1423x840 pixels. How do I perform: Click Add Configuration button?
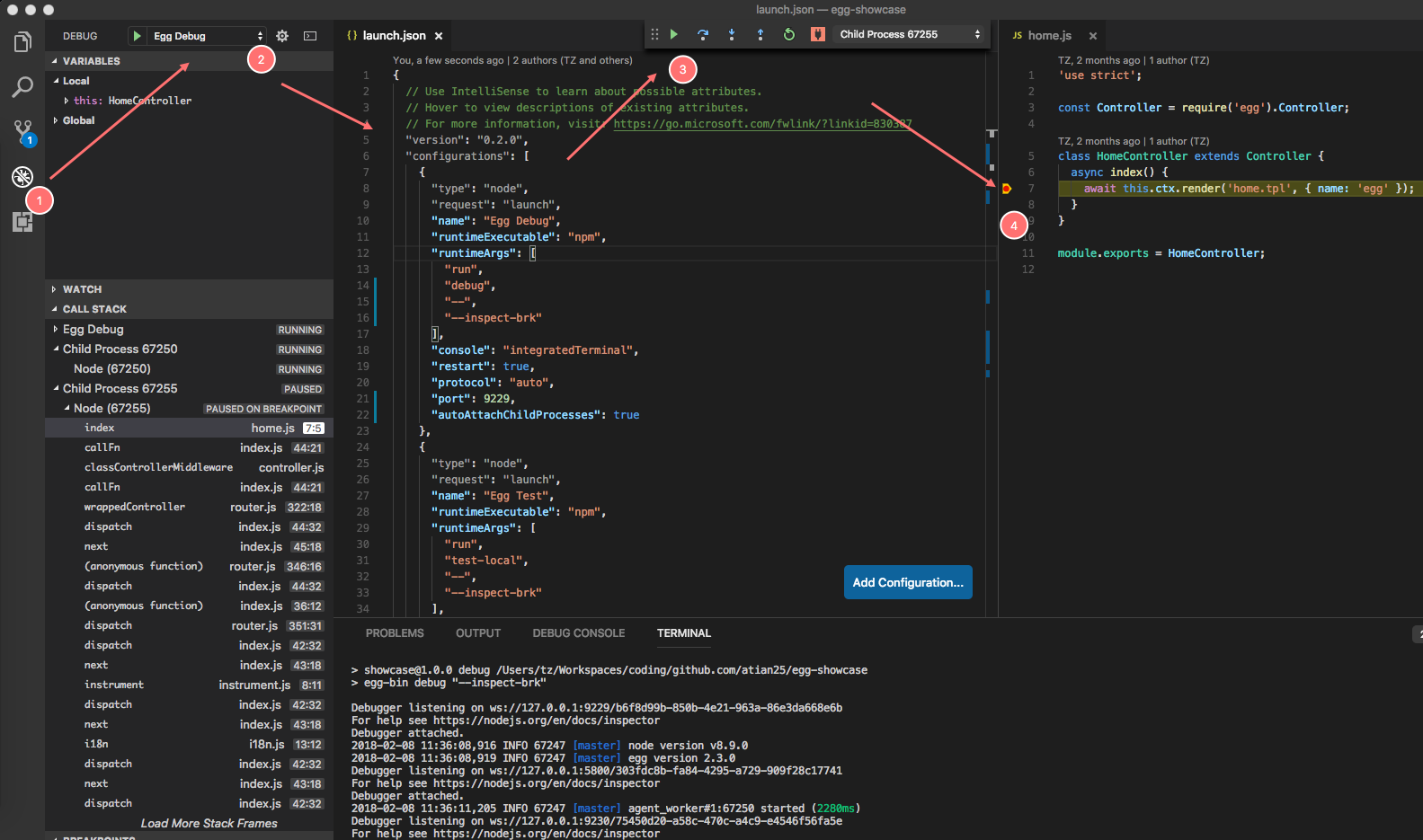point(908,582)
